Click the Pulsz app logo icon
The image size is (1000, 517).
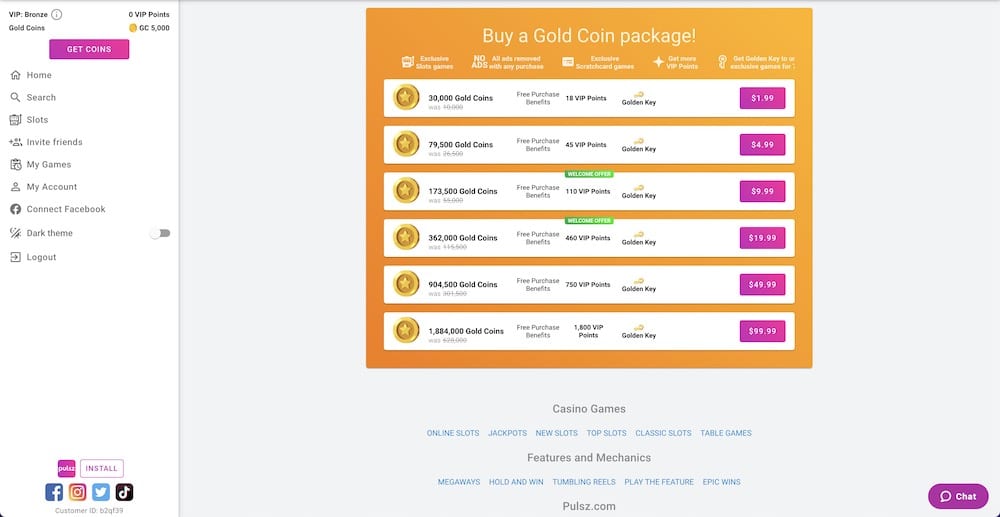[x=66, y=468]
